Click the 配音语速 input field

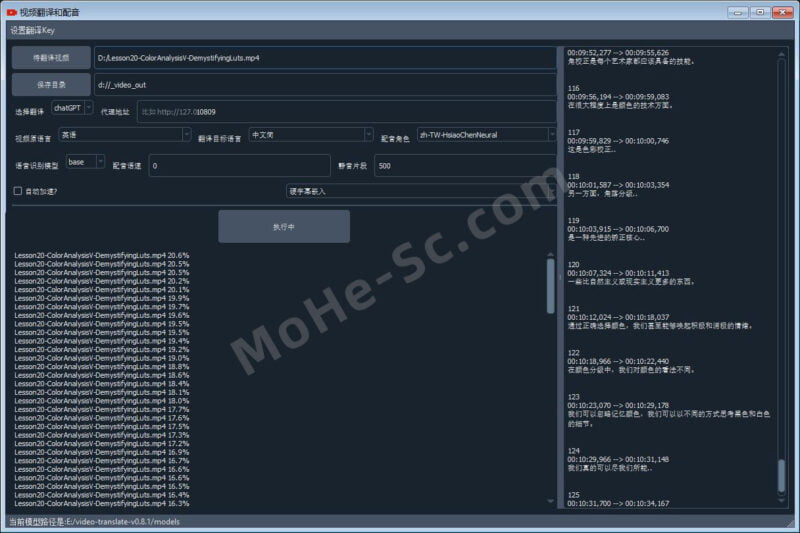(x=239, y=165)
